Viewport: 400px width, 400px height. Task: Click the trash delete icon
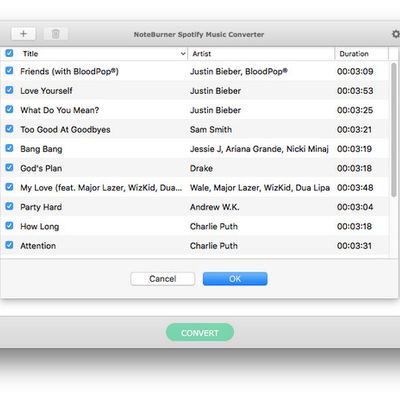(56, 34)
